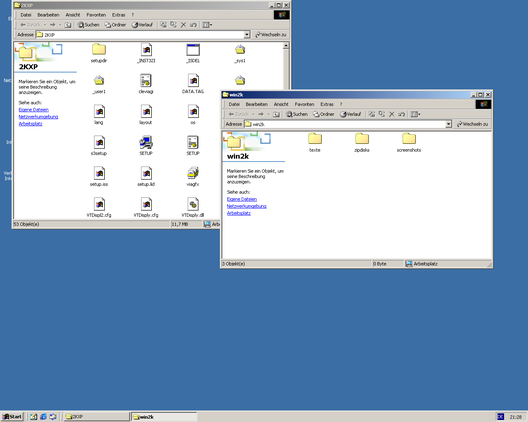Open the ? help menu in win2k window
Image resolution: width=528 pixels, height=422 pixels.
(x=341, y=104)
